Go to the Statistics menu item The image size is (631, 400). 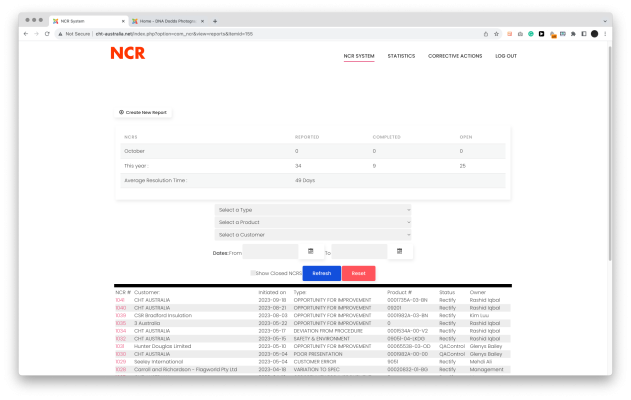coord(401,56)
